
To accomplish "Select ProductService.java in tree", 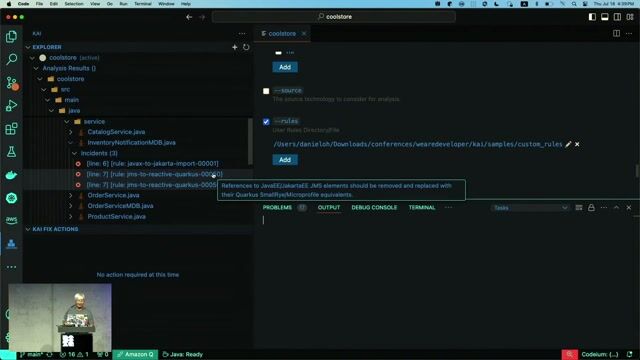I will coord(116,217).
